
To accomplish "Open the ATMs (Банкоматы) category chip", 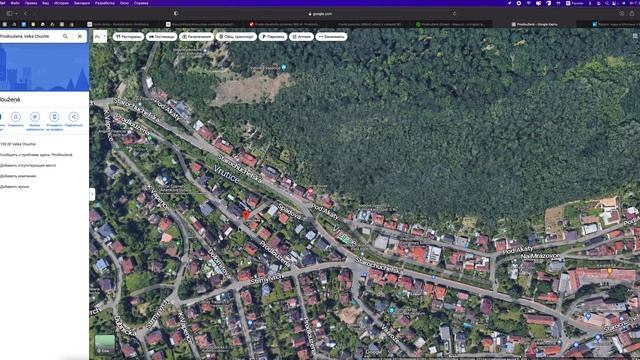I will (x=331, y=37).
